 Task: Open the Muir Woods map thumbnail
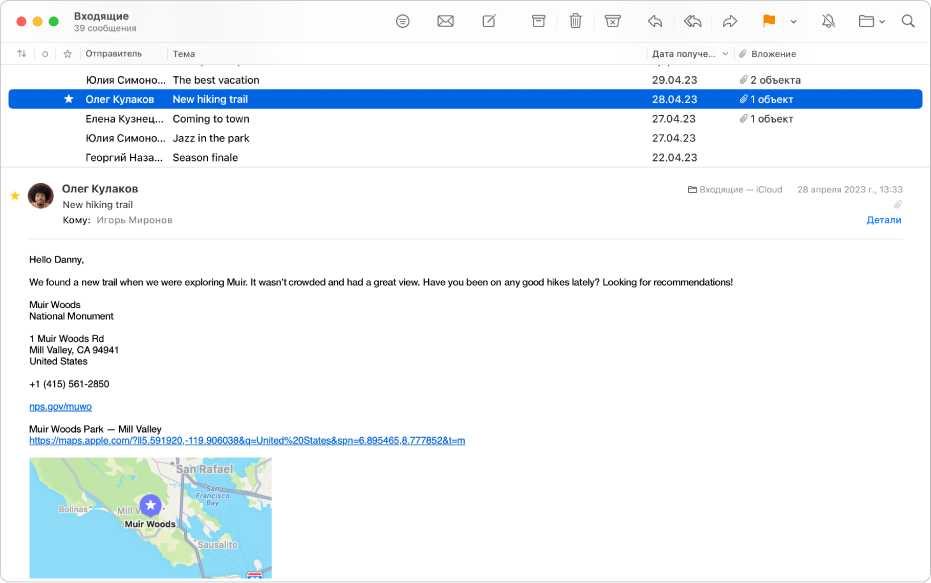click(150, 517)
